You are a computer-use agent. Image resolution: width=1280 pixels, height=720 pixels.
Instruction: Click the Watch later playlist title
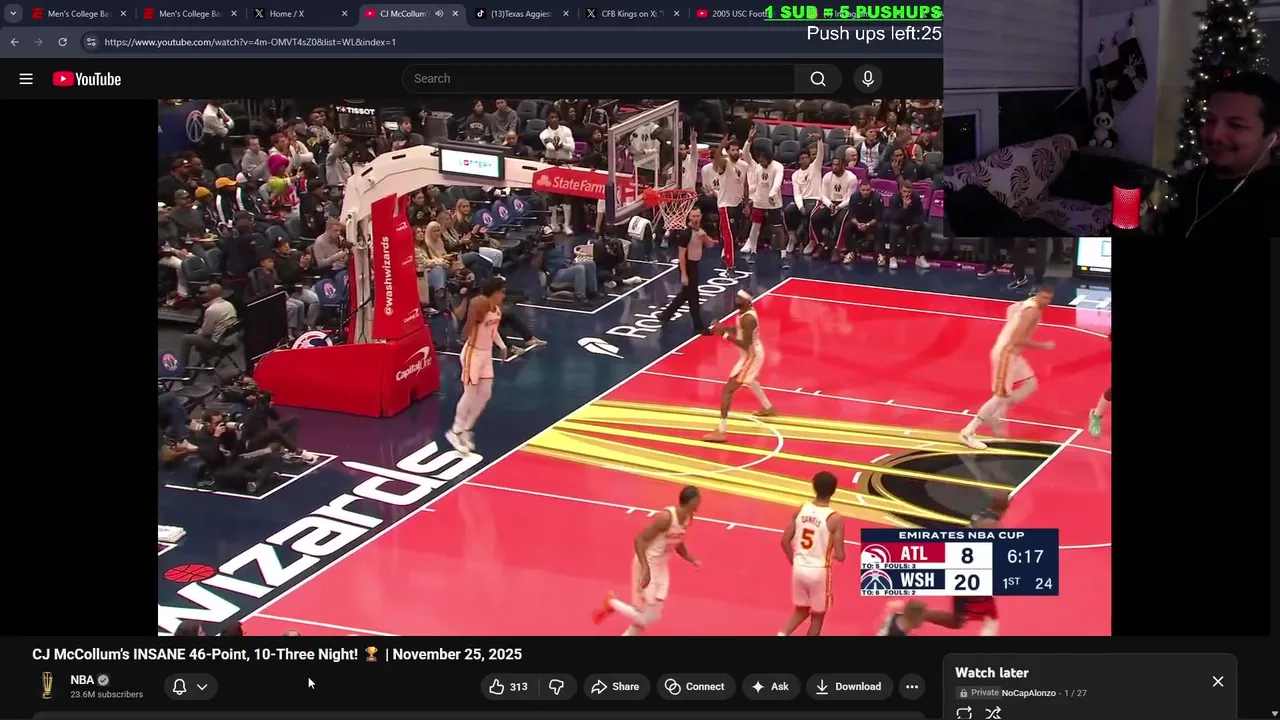point(991,673)
